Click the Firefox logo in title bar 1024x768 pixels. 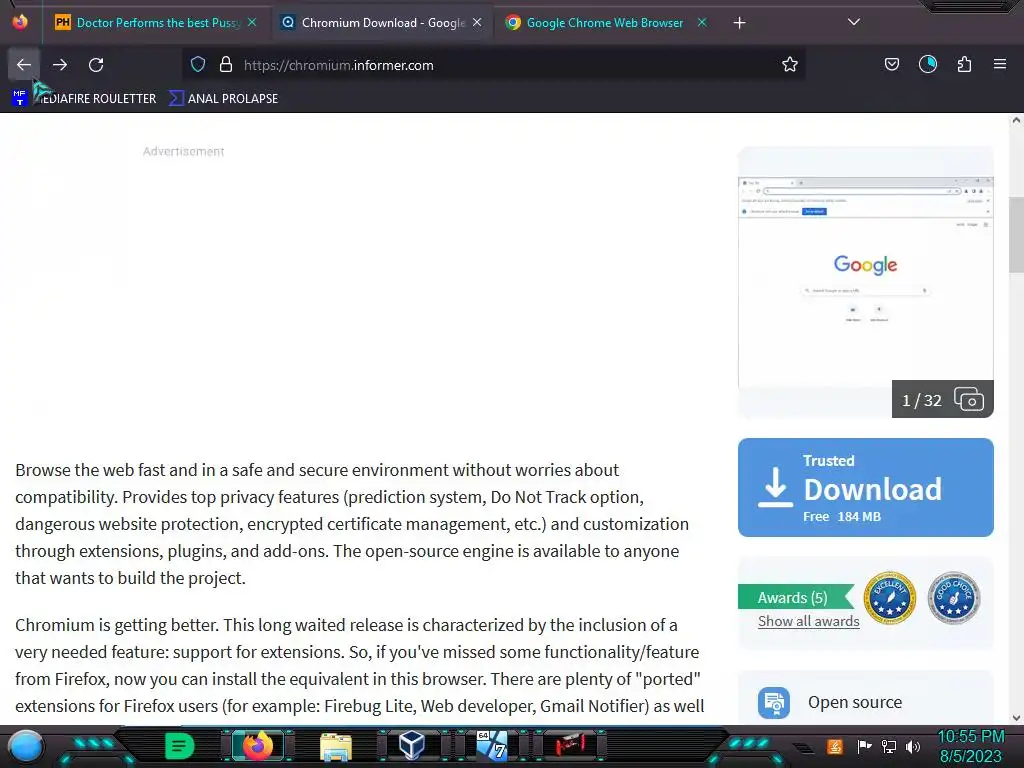click(20, 22)
